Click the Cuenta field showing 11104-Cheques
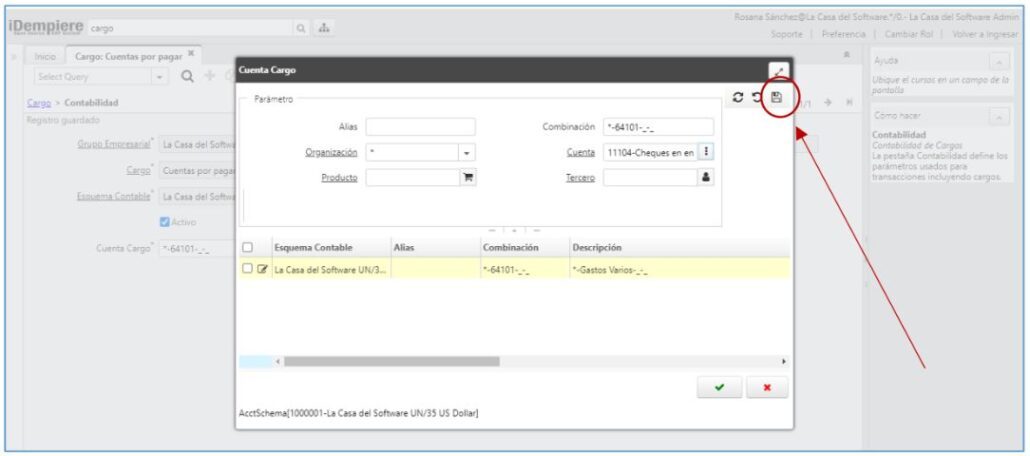Screen dimensions: 1030x456 tap(650, 152)
